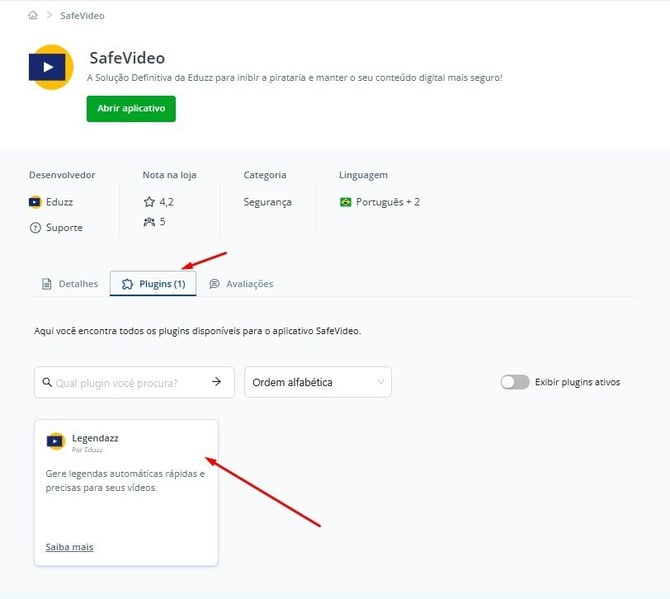Click the star rating icon
This screenshot has width=670, height=599.
coord(149,202)
